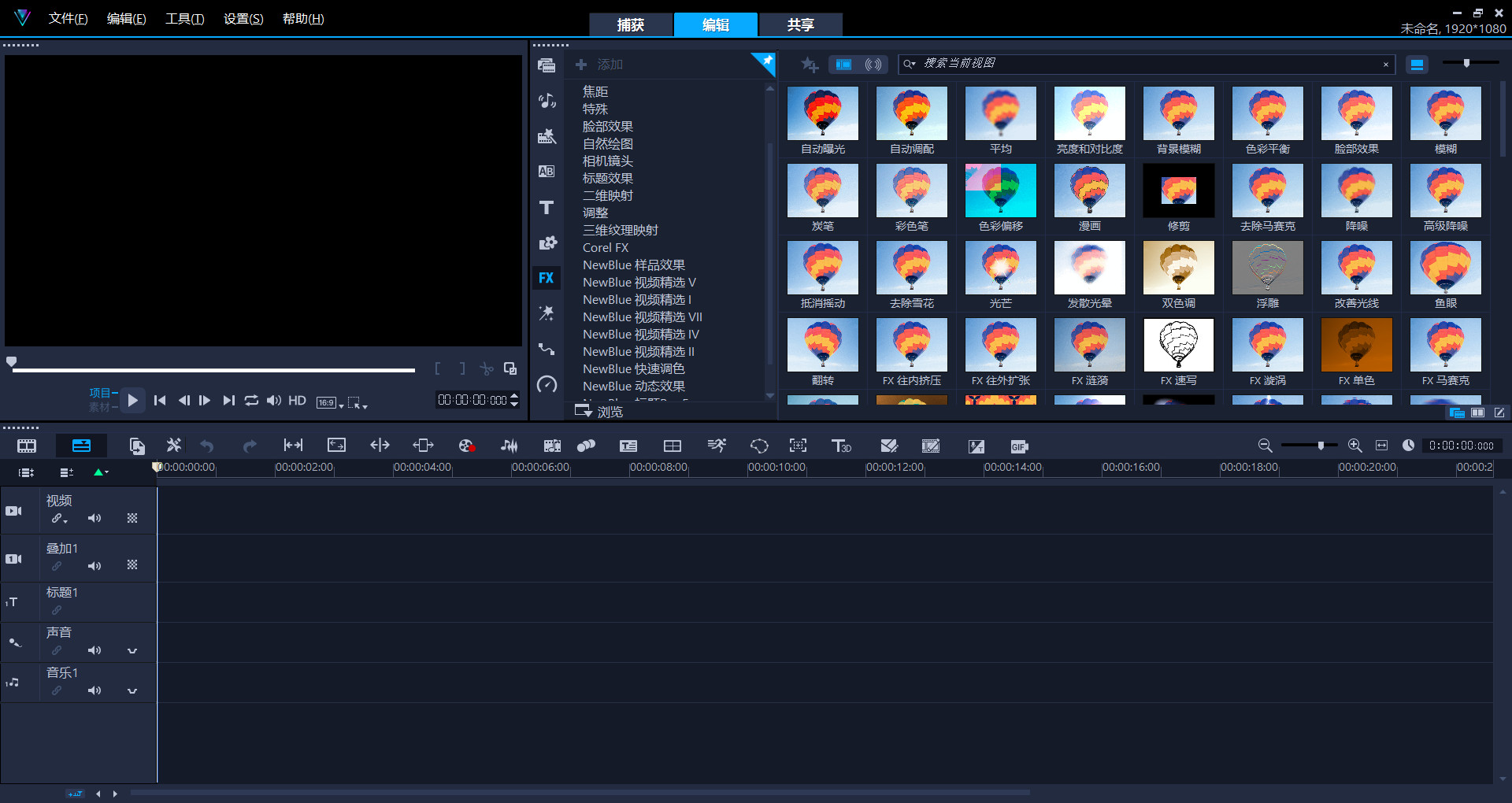Select the FX filter library icon
This screenshot has height=803, width=1512.
(547, 278)
